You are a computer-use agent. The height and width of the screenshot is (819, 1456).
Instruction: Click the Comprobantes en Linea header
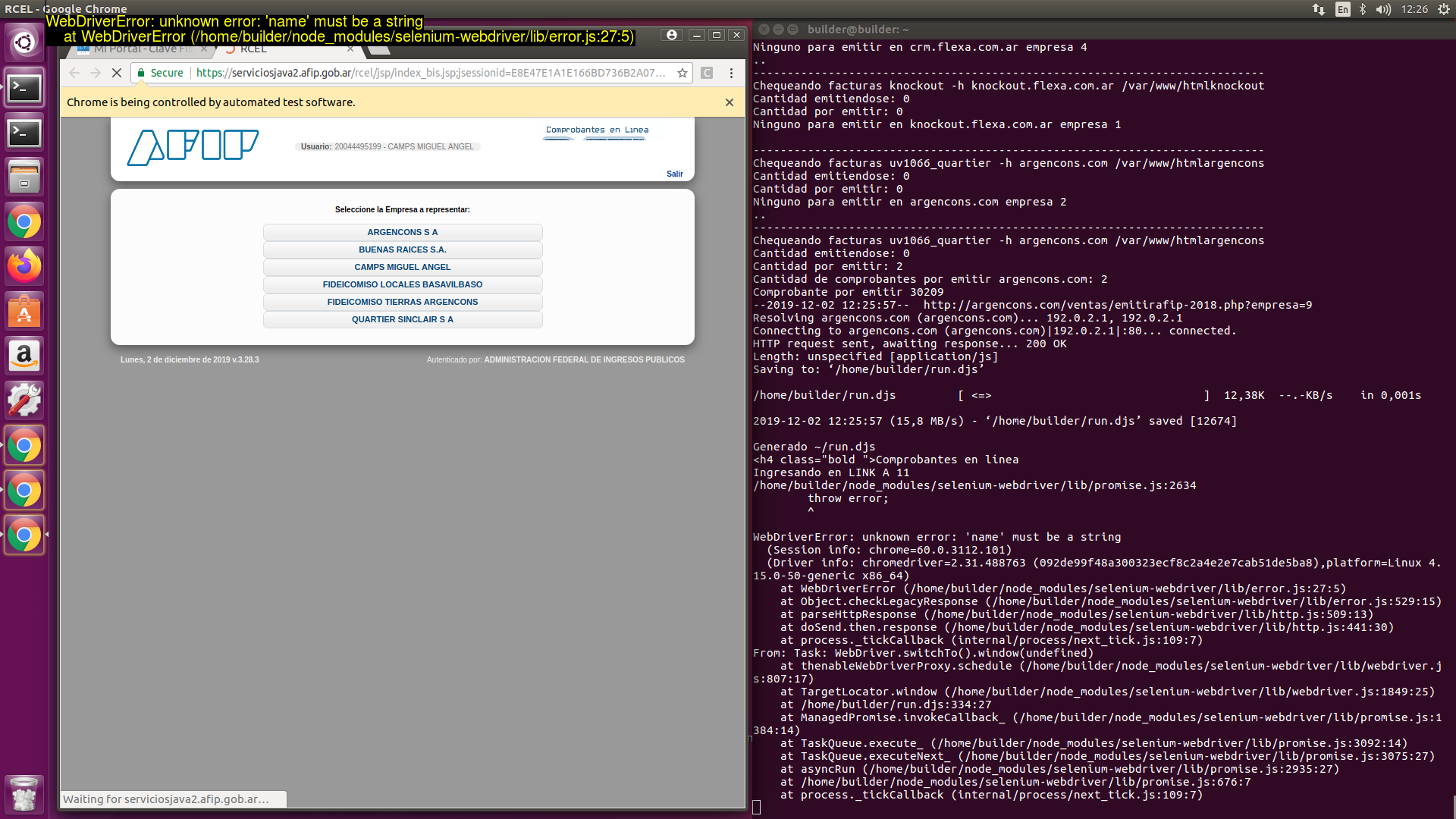click(597, 130)
